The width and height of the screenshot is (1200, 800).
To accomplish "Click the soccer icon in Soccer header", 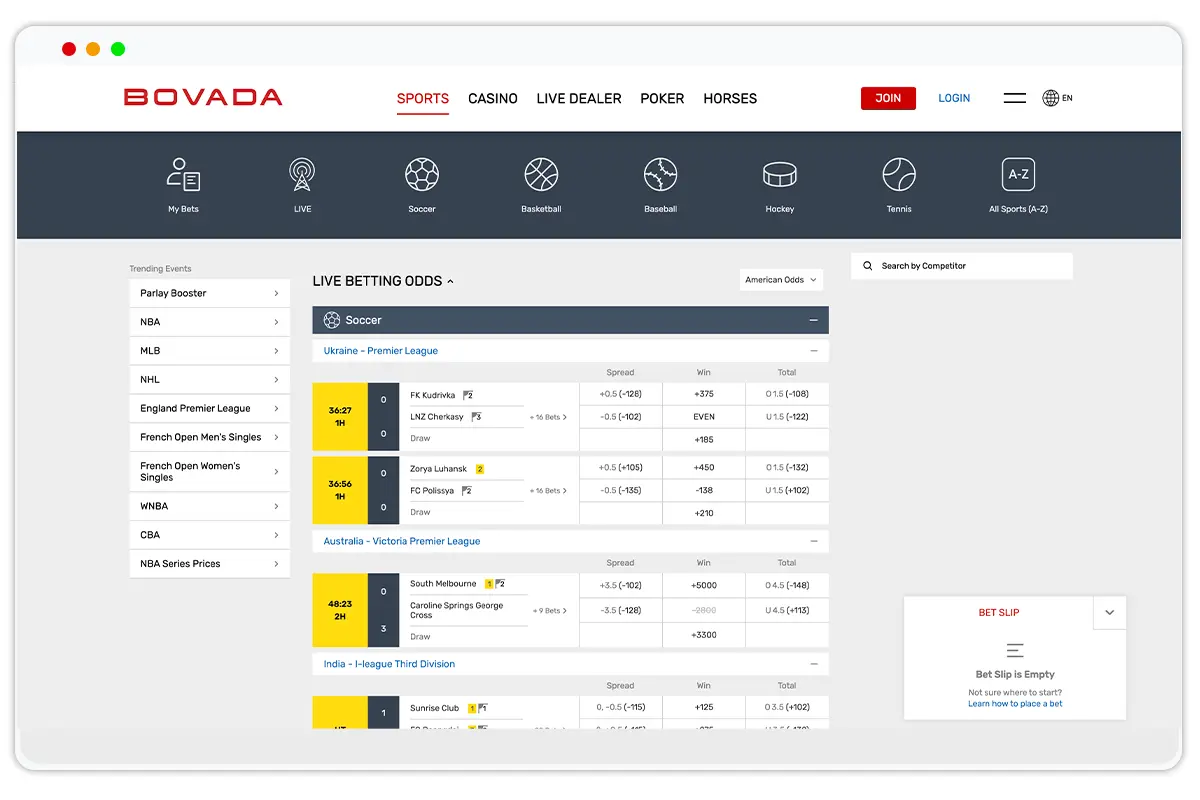I will coord(332,320).
